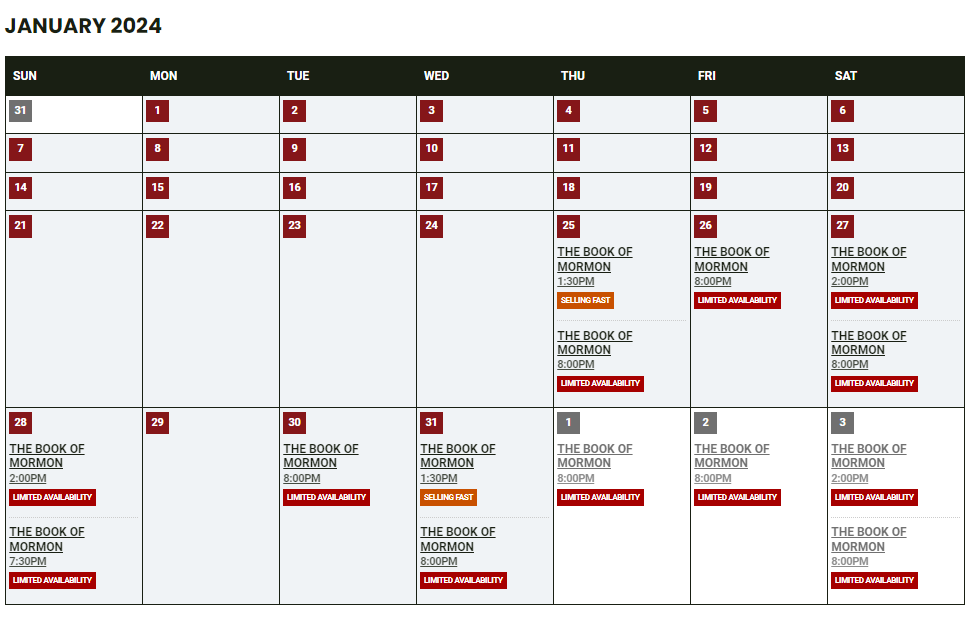This screenshot has height=619, width=970.
Task: Open Wednesday January 31 1:30PM show link
Action: pyautogui.click(x=457, y=456)
